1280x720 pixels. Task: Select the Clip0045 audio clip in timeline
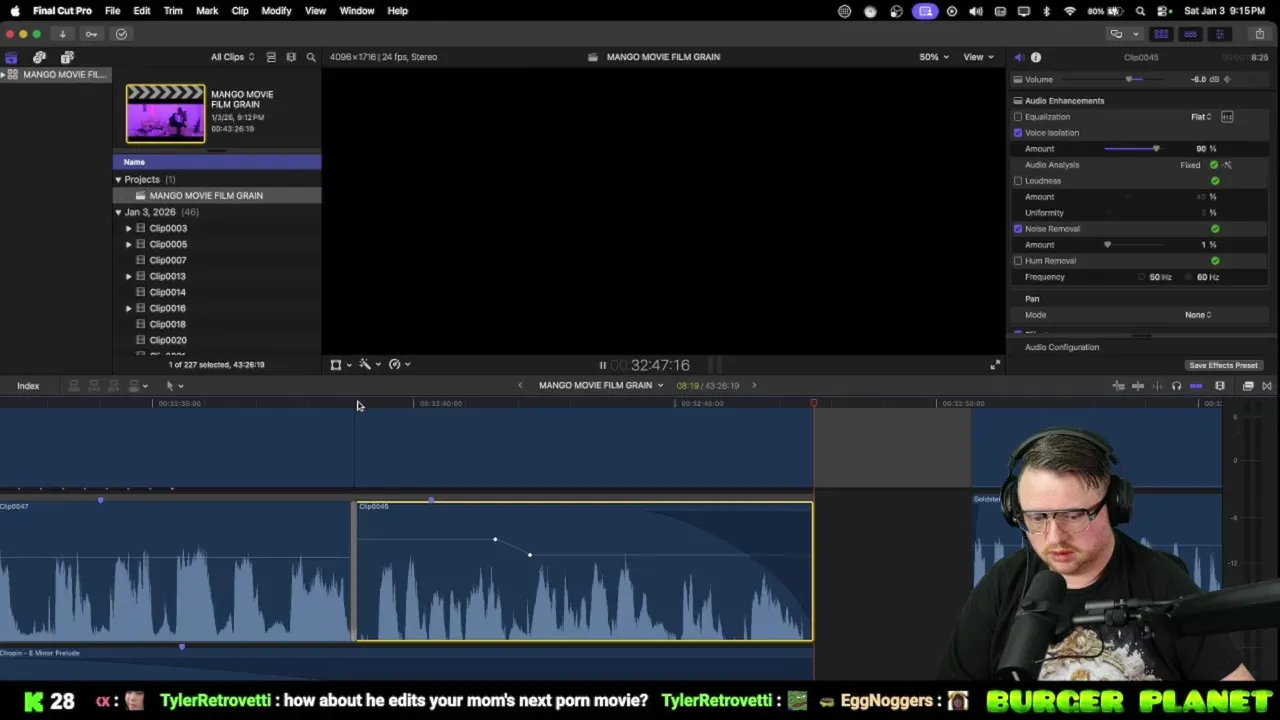point(584,571)
